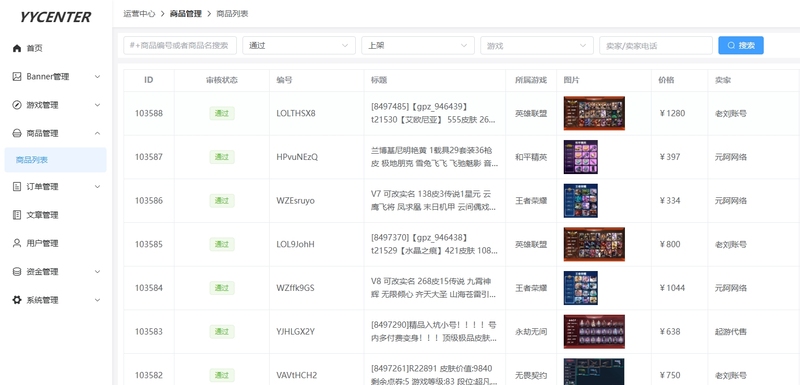Click the home icon beside 首页
The height and width of the screenshot is (385, 800).
pos(17,48)
